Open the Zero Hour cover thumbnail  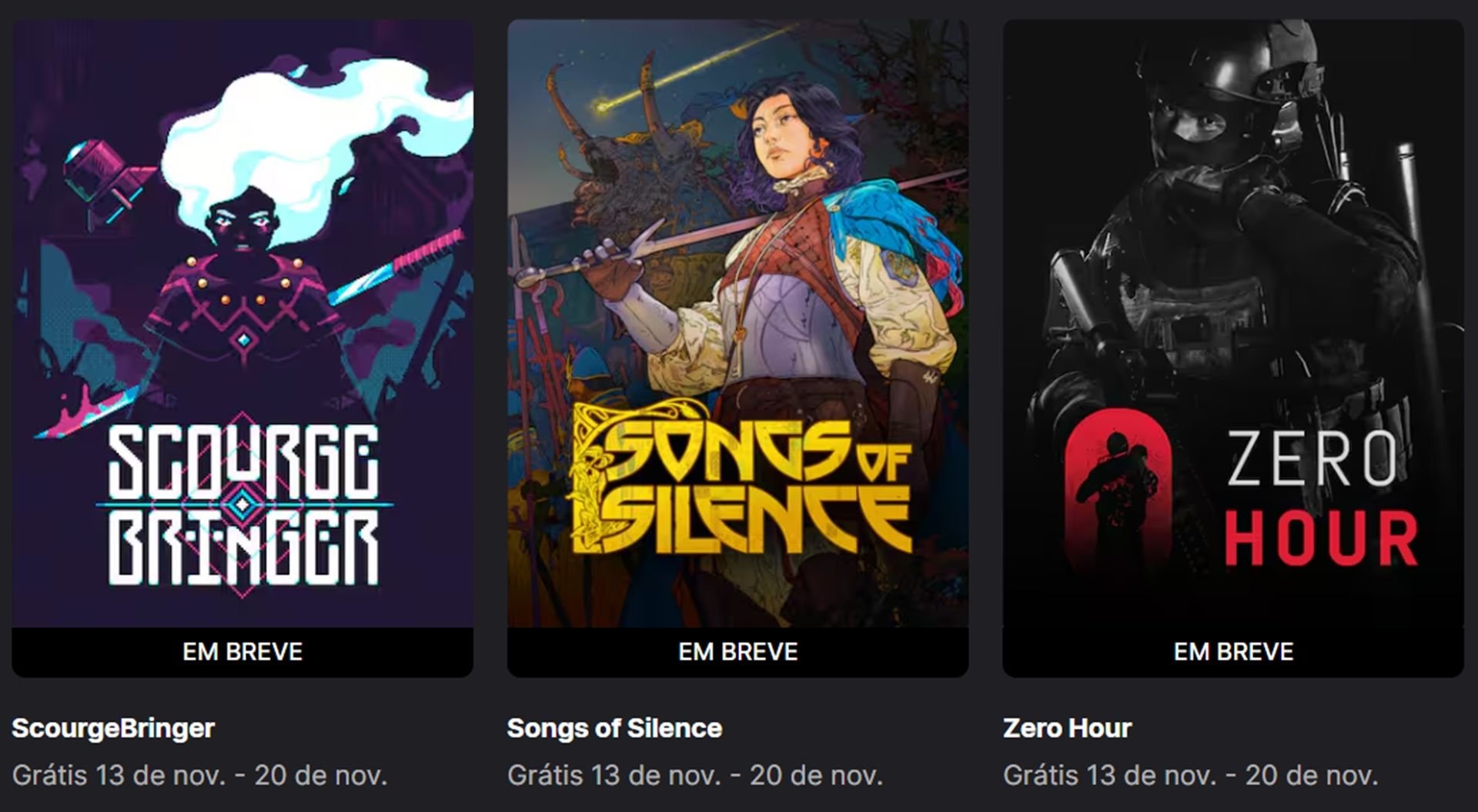pyautogui.click(x=1233, y=323)
